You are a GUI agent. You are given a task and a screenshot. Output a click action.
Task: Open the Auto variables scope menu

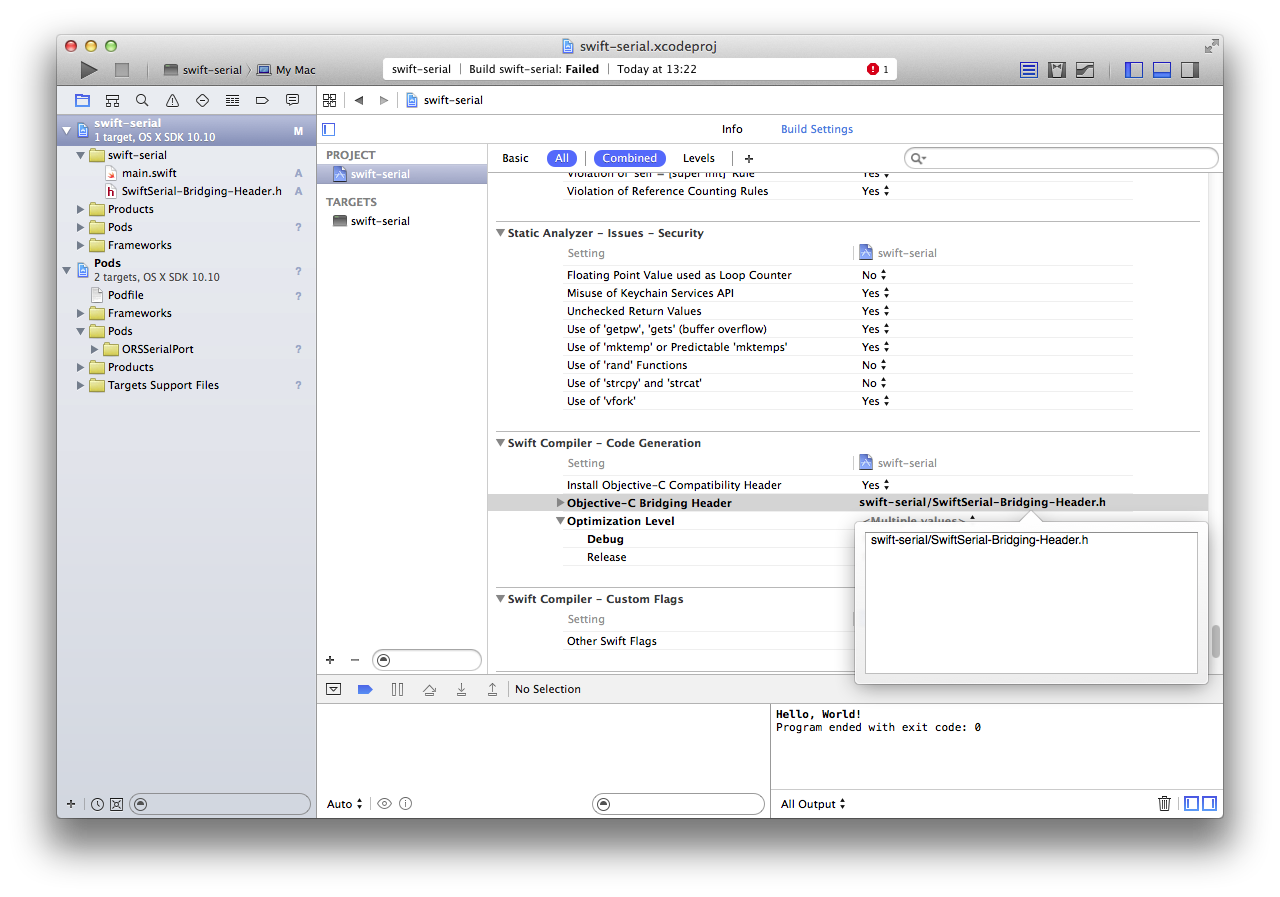pos(344,804)
